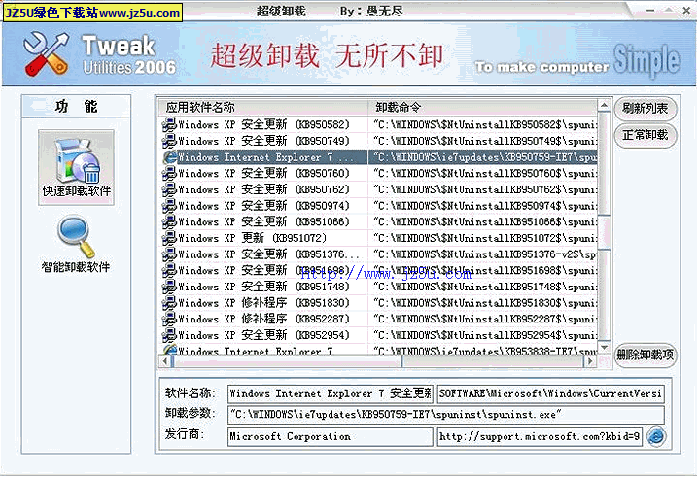Click the horizontal scrollbar thumb
697x477 pixels.
pyautogui.click(x=286, y=361)
